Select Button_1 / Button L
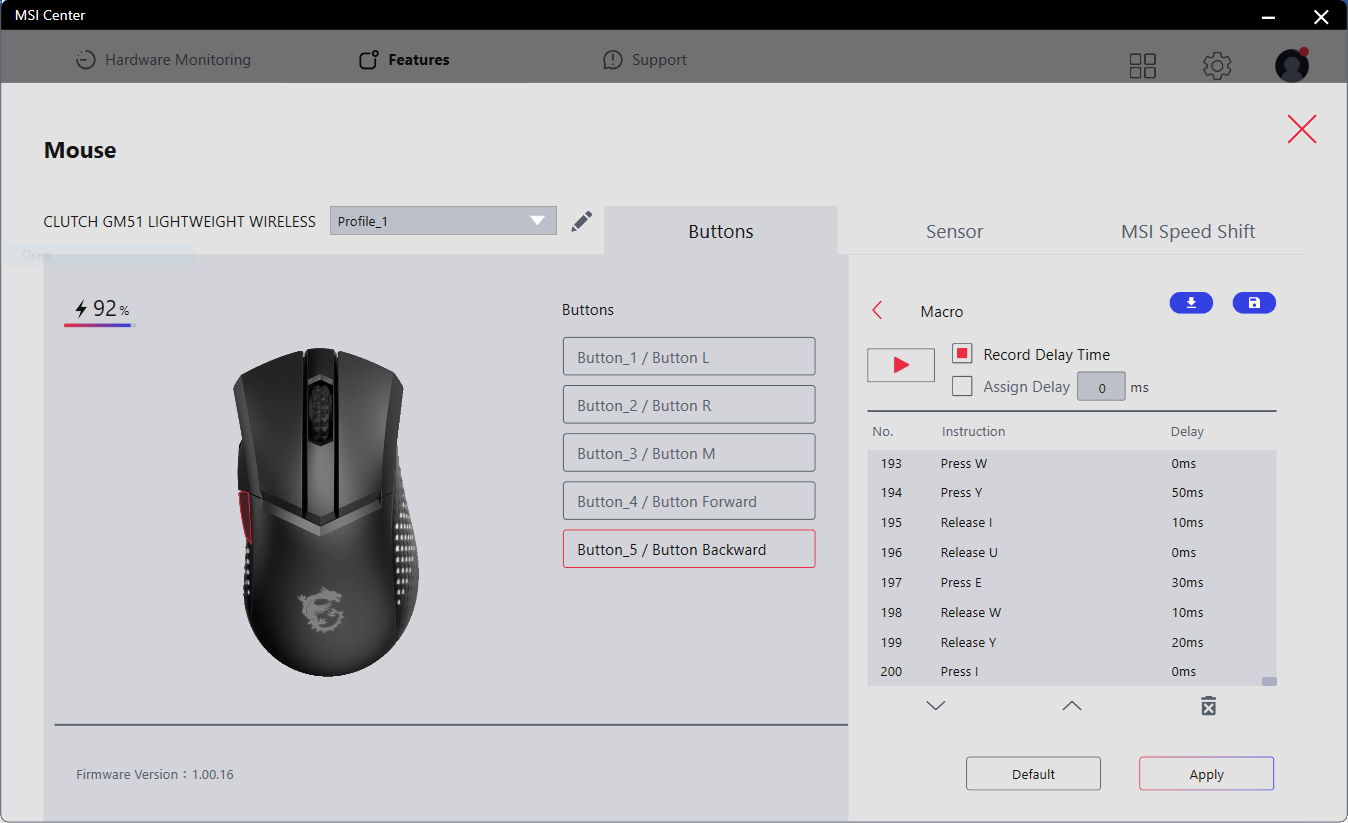 (x=689, y=357)
